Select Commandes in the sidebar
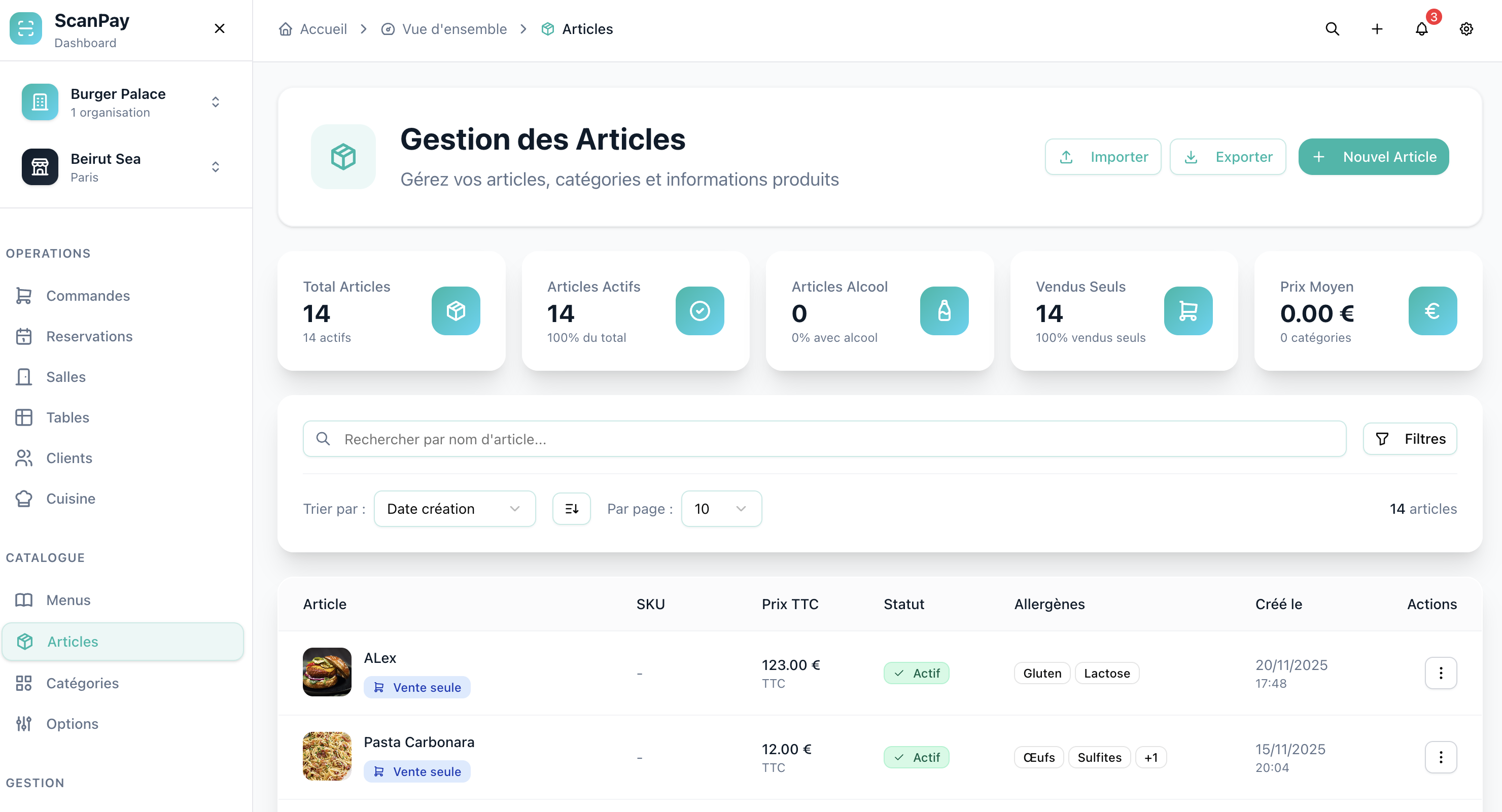Image resolution: width=1502 pixels, height=812 pixels. pos(87,296)
